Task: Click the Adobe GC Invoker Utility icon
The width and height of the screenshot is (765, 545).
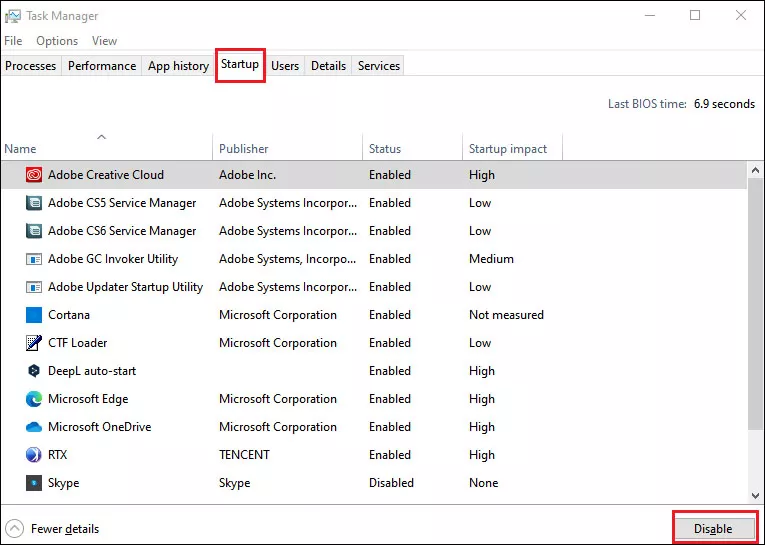Action: click(34, 259)
